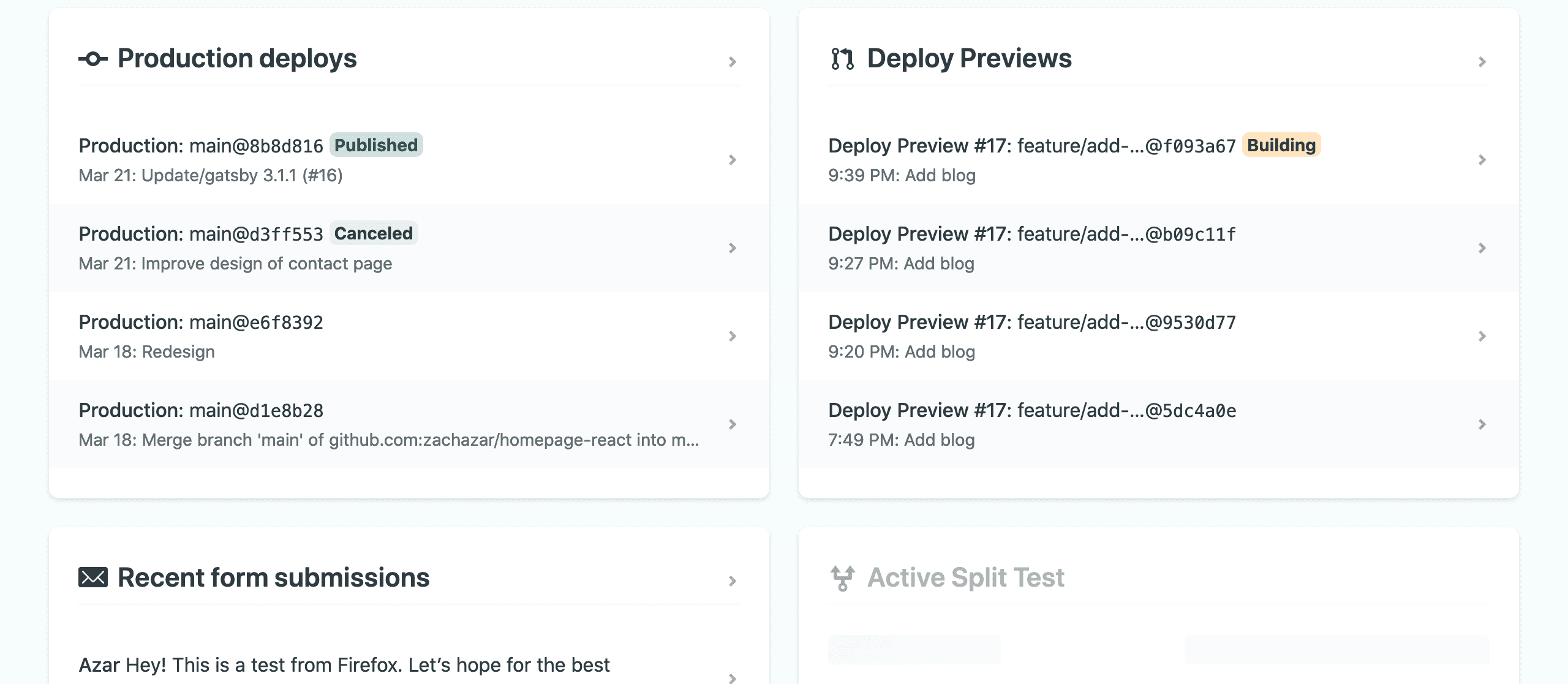Click the Published status badge
Screen dimensions: 1568x684
click(x=376, y=145)
